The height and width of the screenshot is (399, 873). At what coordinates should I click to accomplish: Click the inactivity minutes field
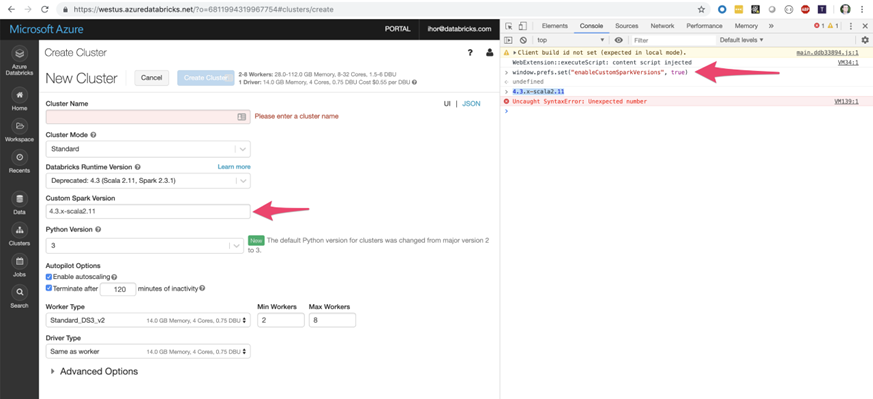118,289
